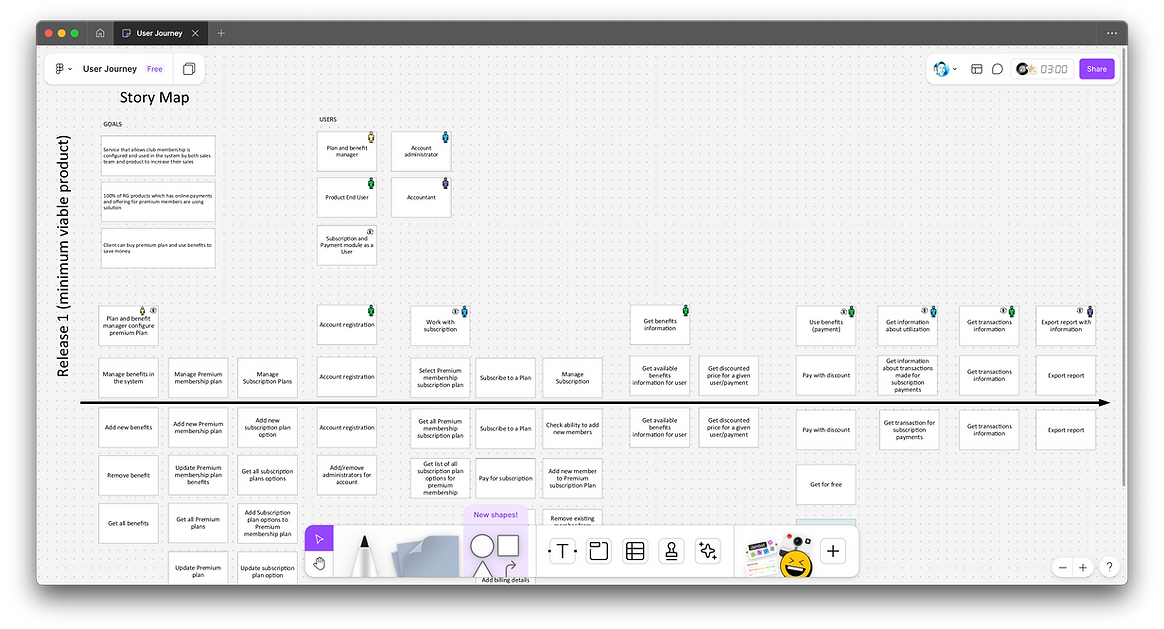Select the 'Use benefits (payment)' card

pos(825,326)
